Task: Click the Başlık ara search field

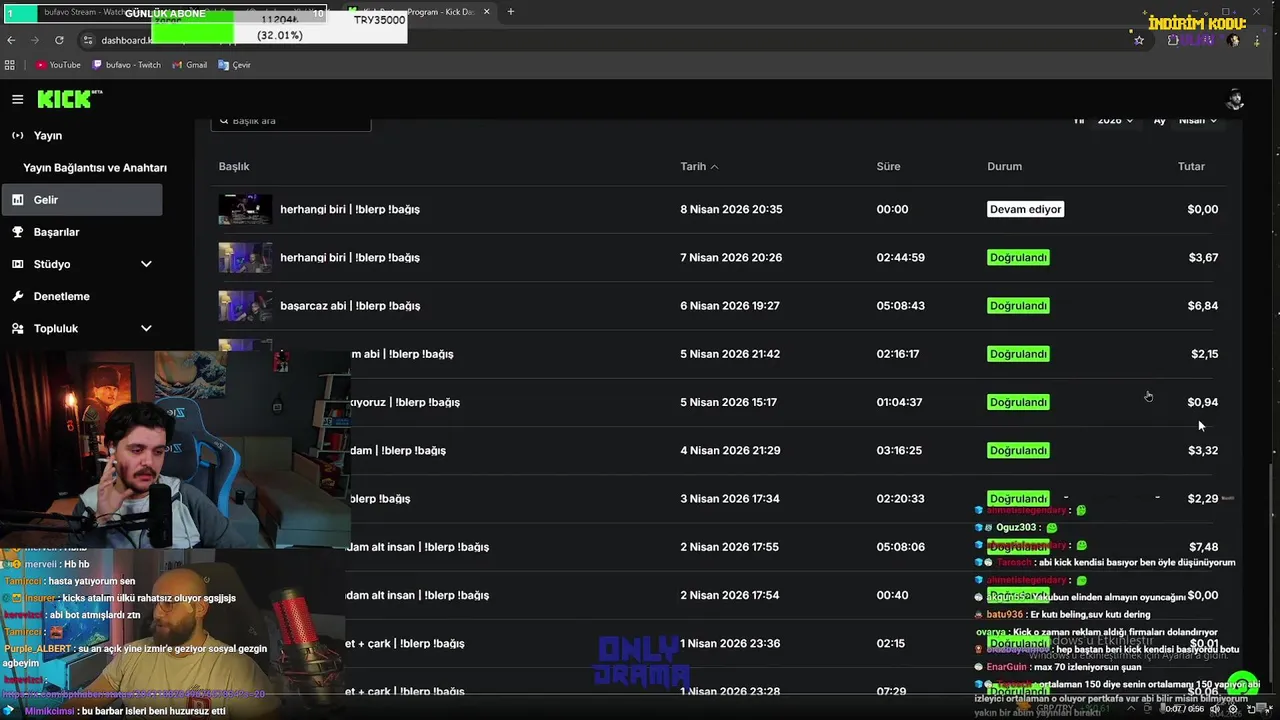Action: [x=291, y=121]
